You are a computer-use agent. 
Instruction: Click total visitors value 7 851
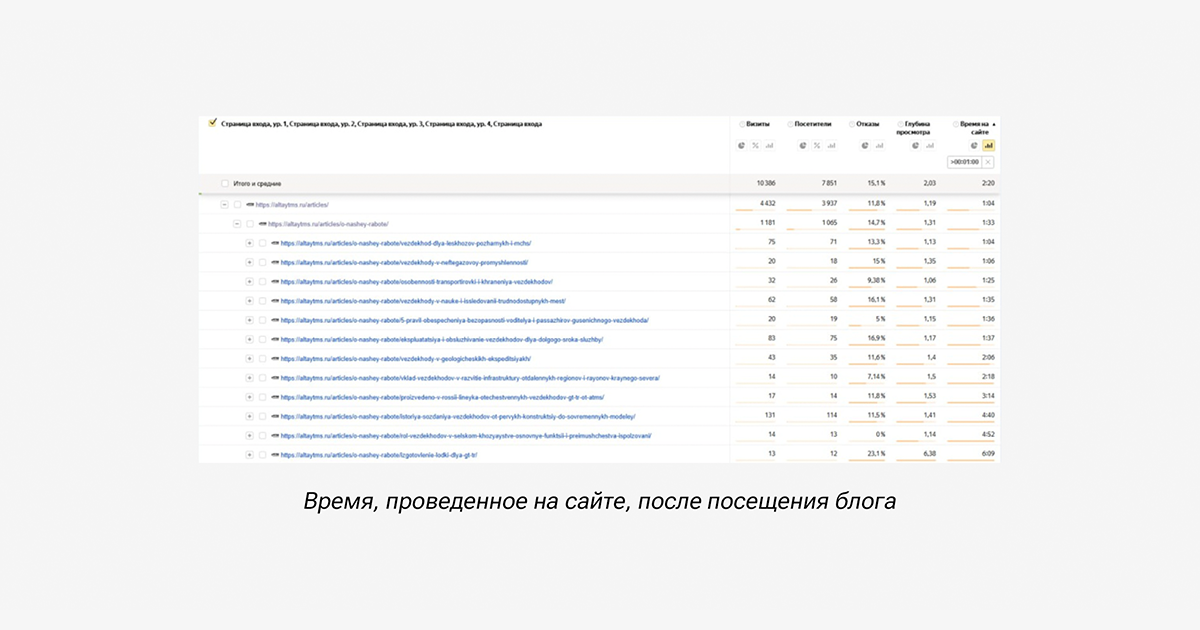(x=829, y=184)
